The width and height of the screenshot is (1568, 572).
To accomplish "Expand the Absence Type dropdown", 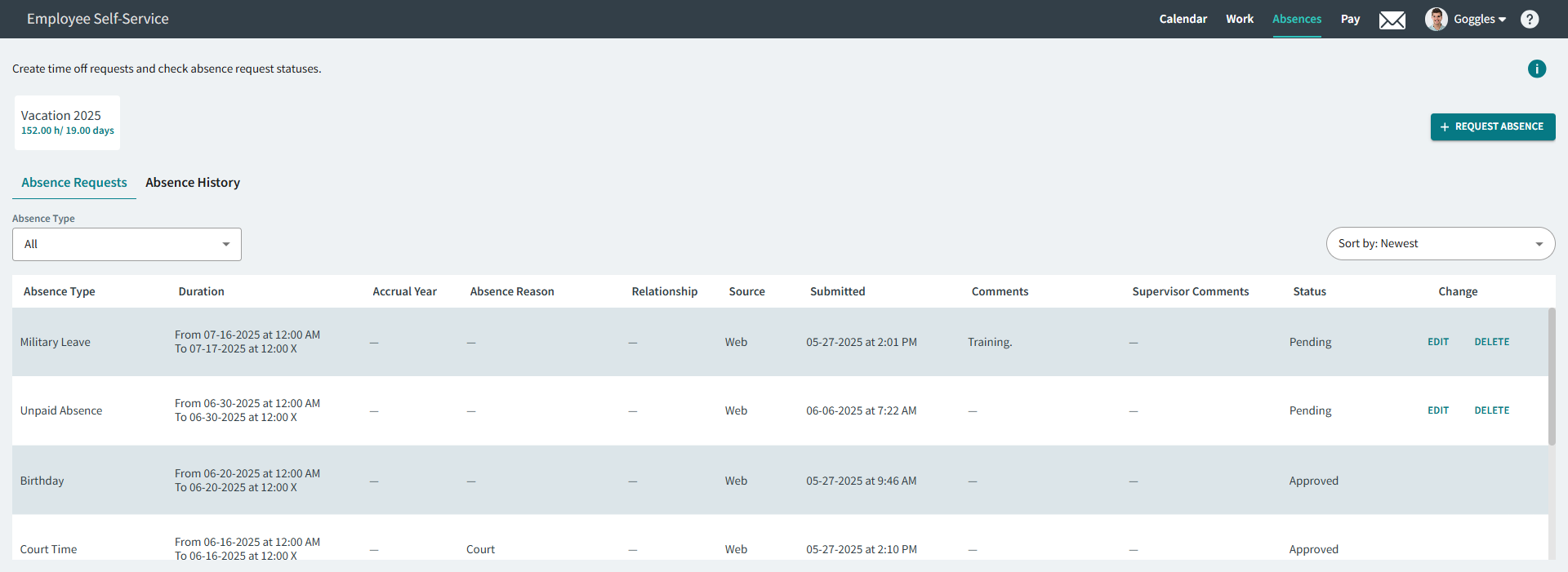I will tap(127, 244).
